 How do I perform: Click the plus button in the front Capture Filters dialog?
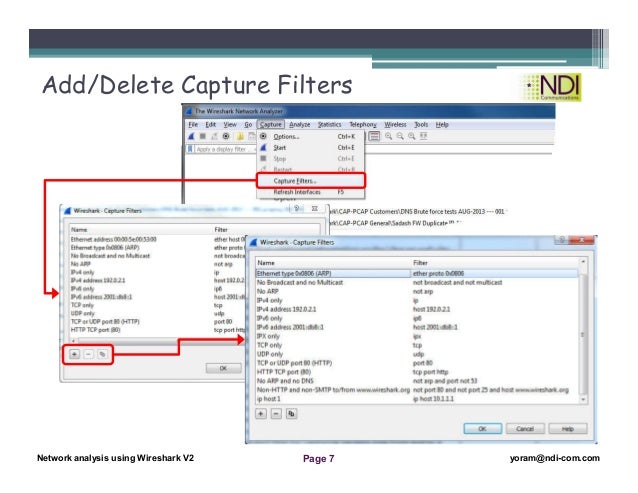coord(261,414)
